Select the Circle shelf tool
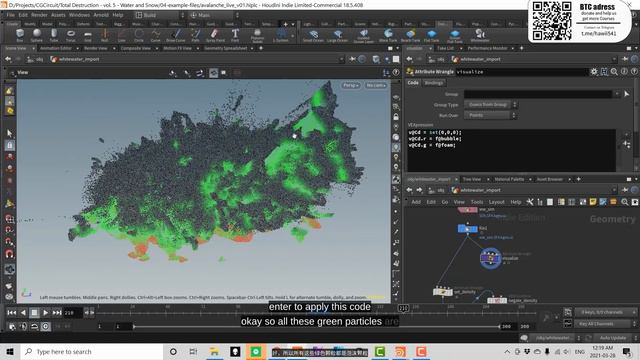Screen dimensions: 640x360 click(139, 36)
